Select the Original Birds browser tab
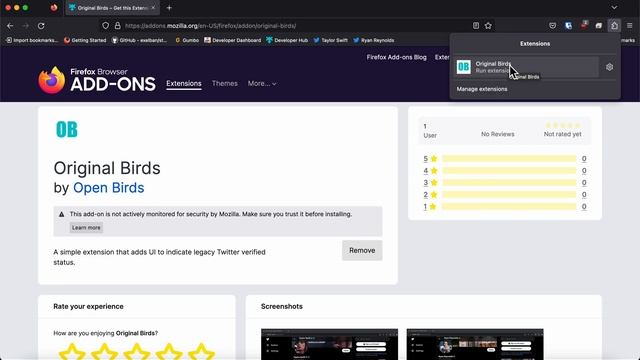The image size is (640, 360). [x=112, y=7]
